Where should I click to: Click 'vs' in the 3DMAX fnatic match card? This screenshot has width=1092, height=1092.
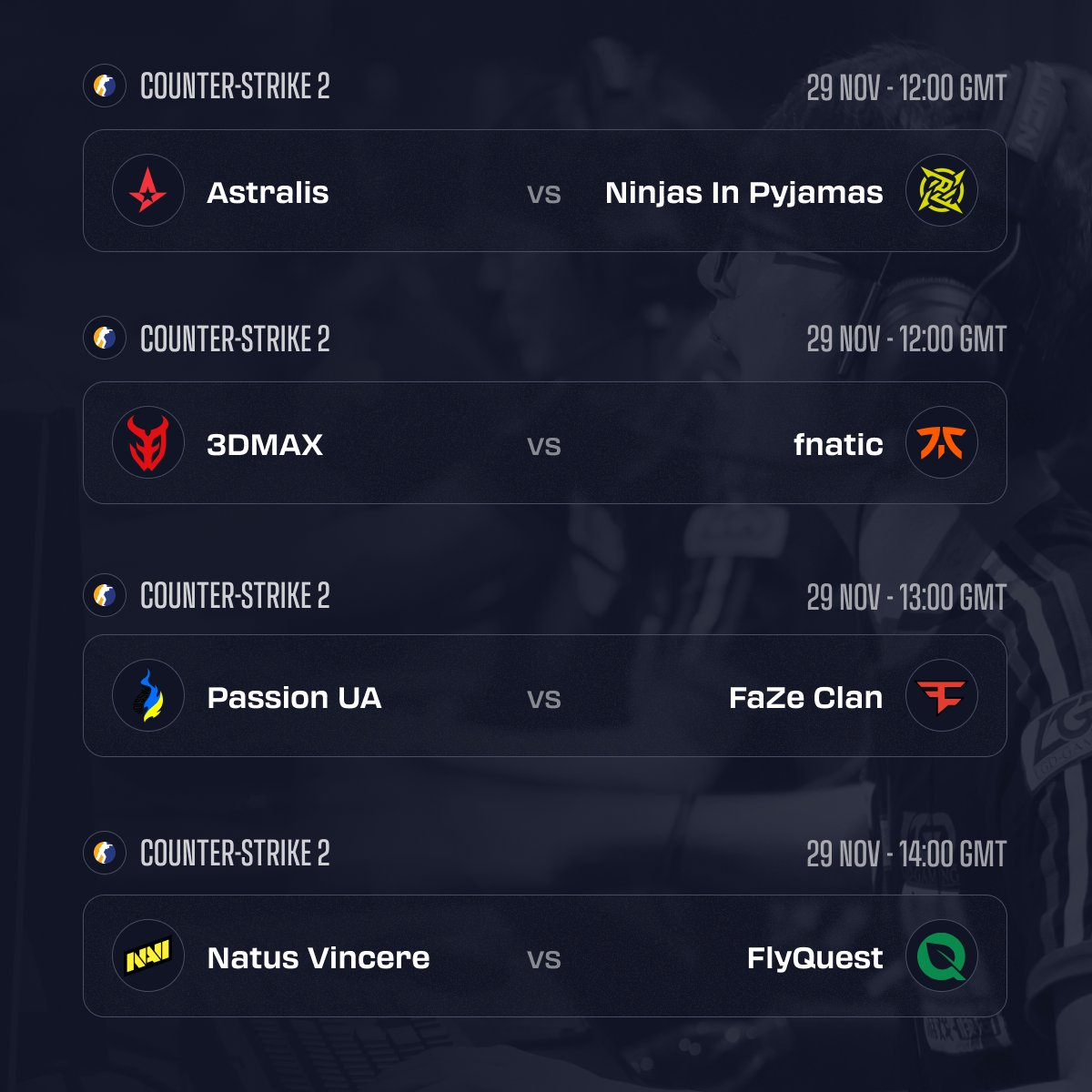point(544,446)
